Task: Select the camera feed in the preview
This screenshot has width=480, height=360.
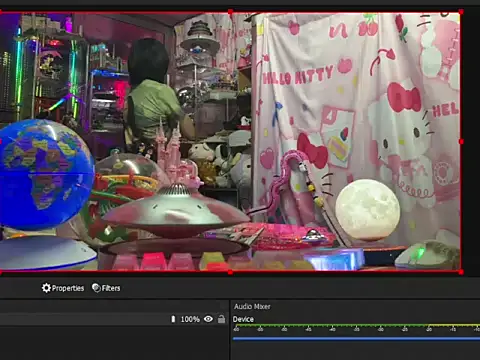Action: (230, 142)
